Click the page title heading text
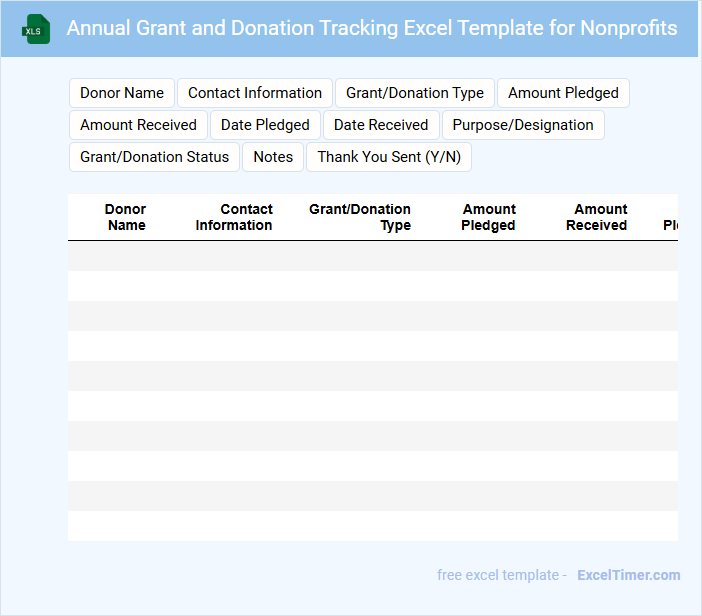The height and width of the screenshot is (616, 702). (372, 28)
